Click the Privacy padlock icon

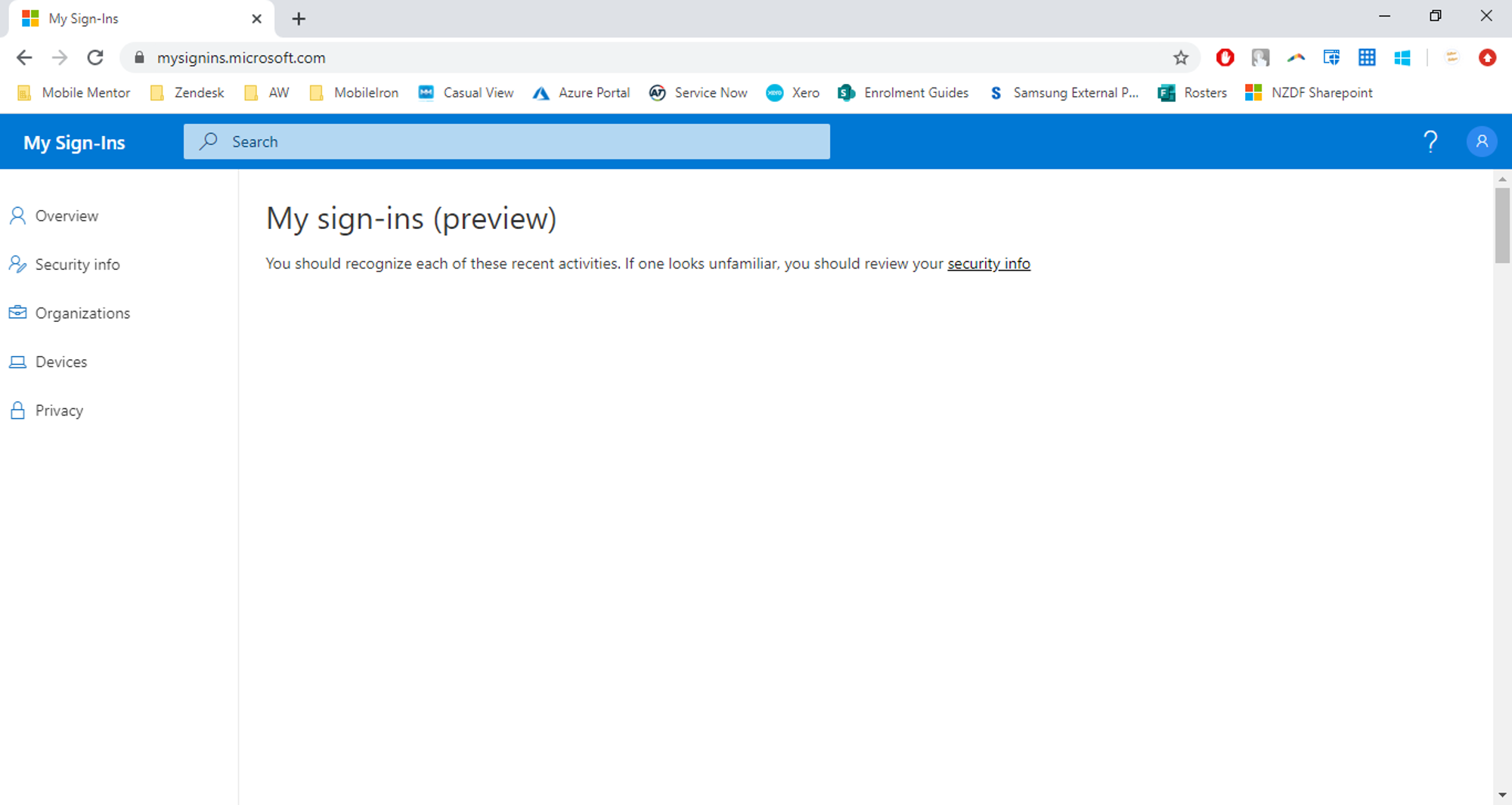[x=17, y=410]
